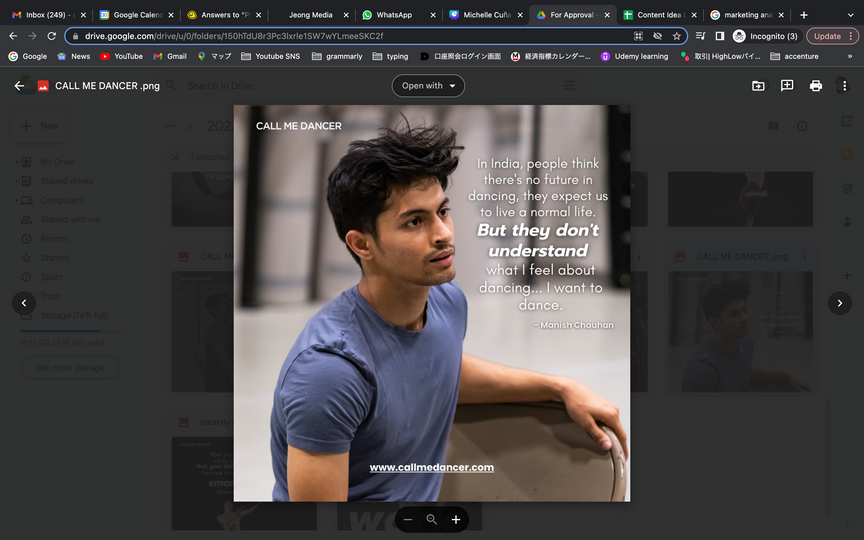Viewport: 864px width, 540px height.
Task: Click the New button in Drive
Action: click(x=40, y=126)
